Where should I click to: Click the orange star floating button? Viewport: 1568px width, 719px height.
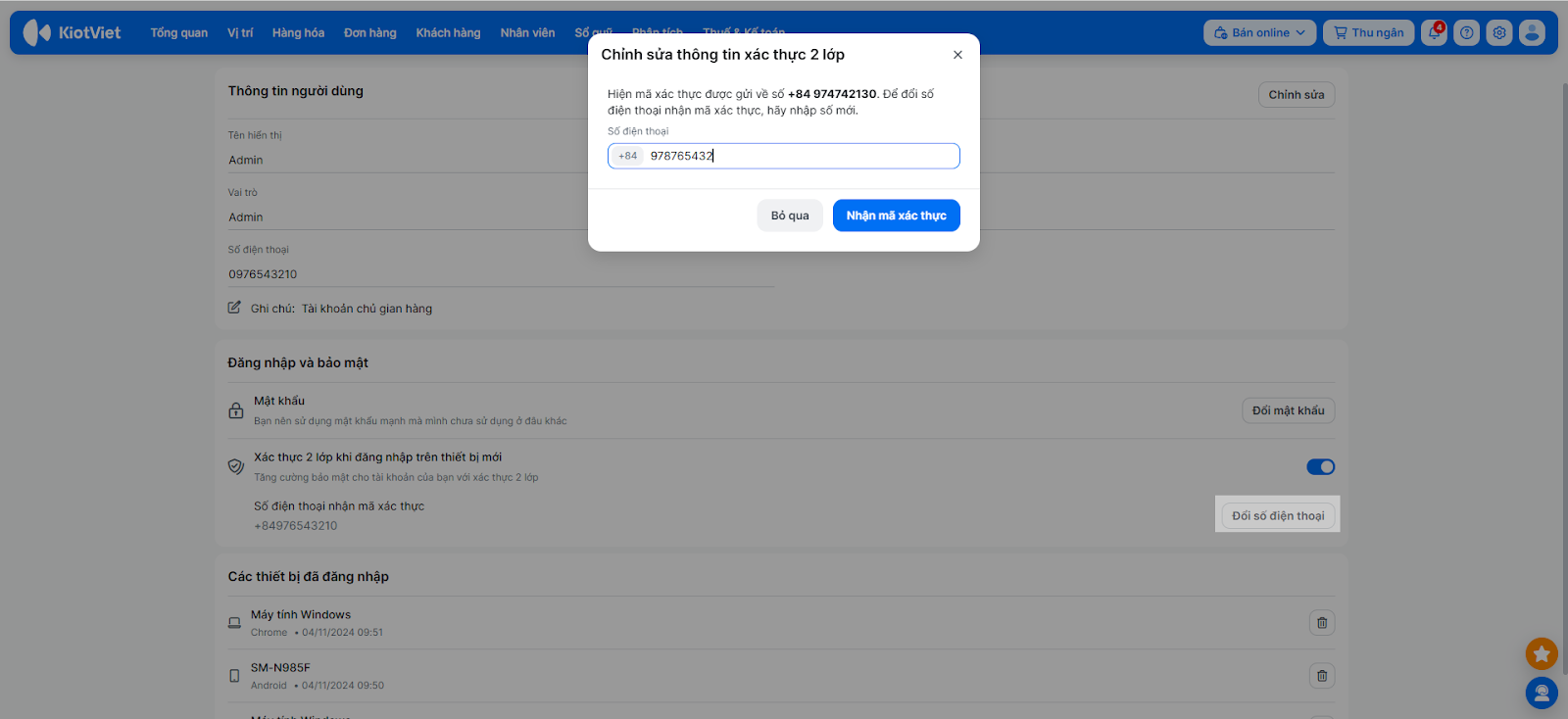pyautogui.click(x=1542, y=653)
